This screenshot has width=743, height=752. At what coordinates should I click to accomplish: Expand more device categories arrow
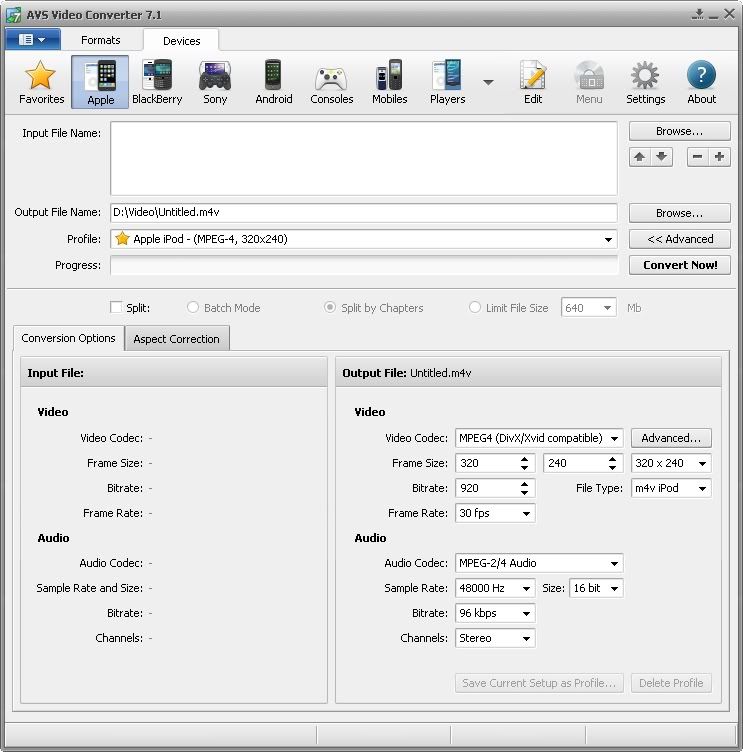[488, 82]
